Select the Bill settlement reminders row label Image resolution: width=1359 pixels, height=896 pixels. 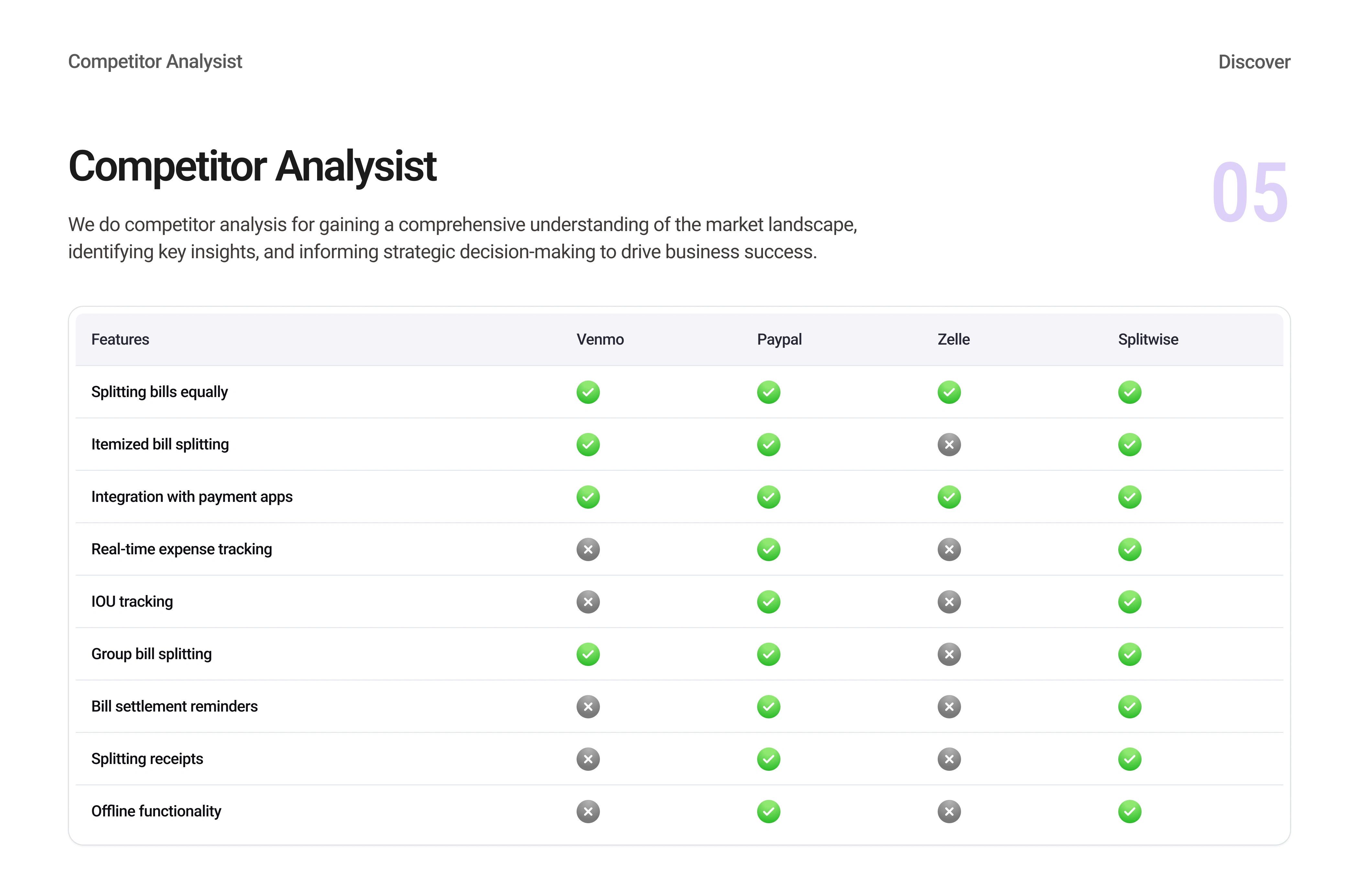[x=174, y=707]
